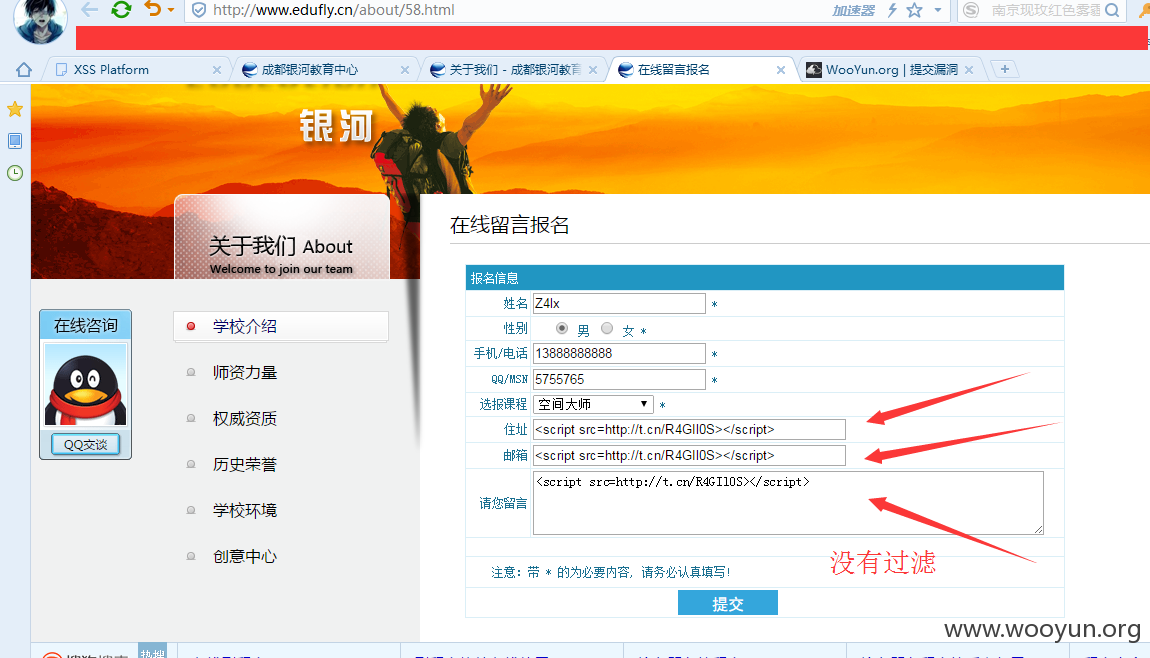Click the Sogou search engine icon
The width and height of the screenshot is (1150, 658).
coord(971,10)
